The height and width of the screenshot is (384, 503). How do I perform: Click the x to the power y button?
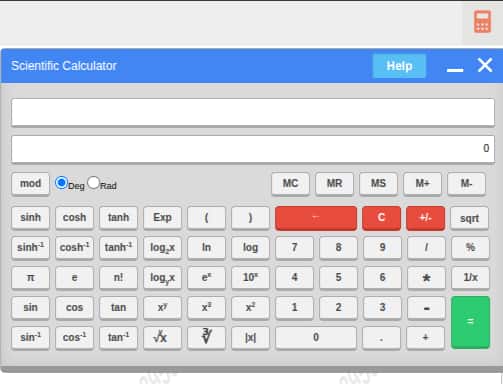[x=162, y=308]
